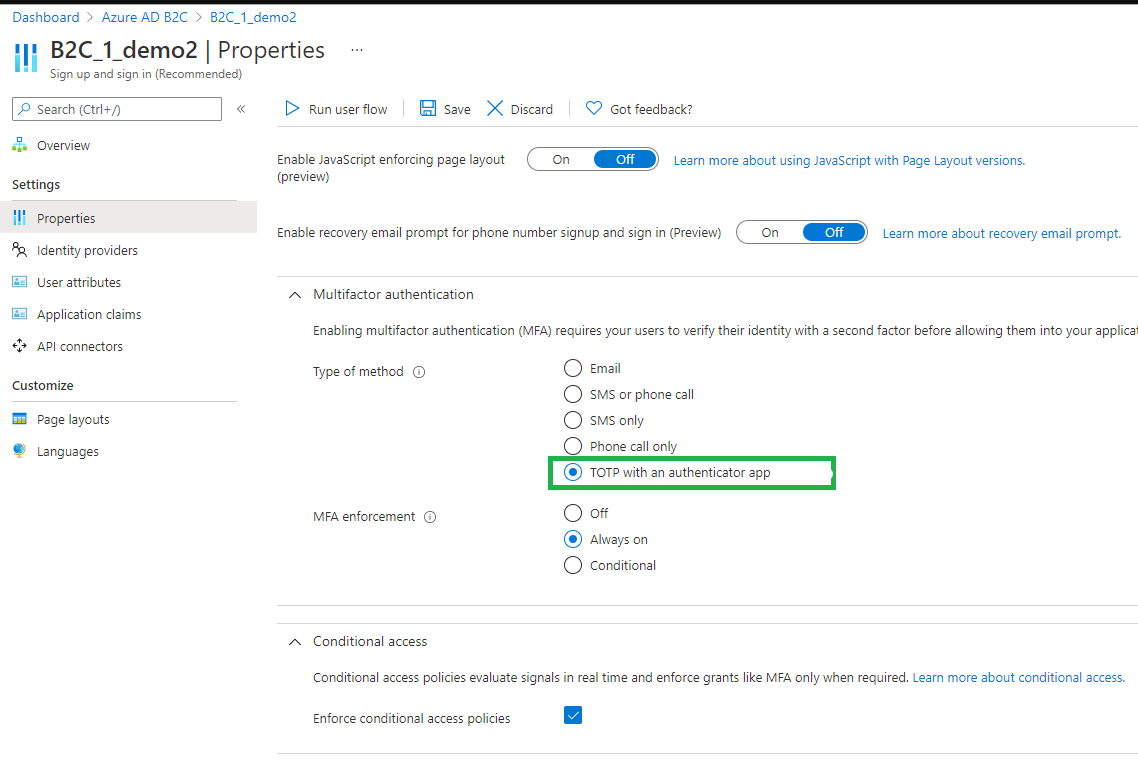This screenshot has height=762, width=1138.
Task: Open Learn more about conditional access link
Action: click(x=1018, y=677)
